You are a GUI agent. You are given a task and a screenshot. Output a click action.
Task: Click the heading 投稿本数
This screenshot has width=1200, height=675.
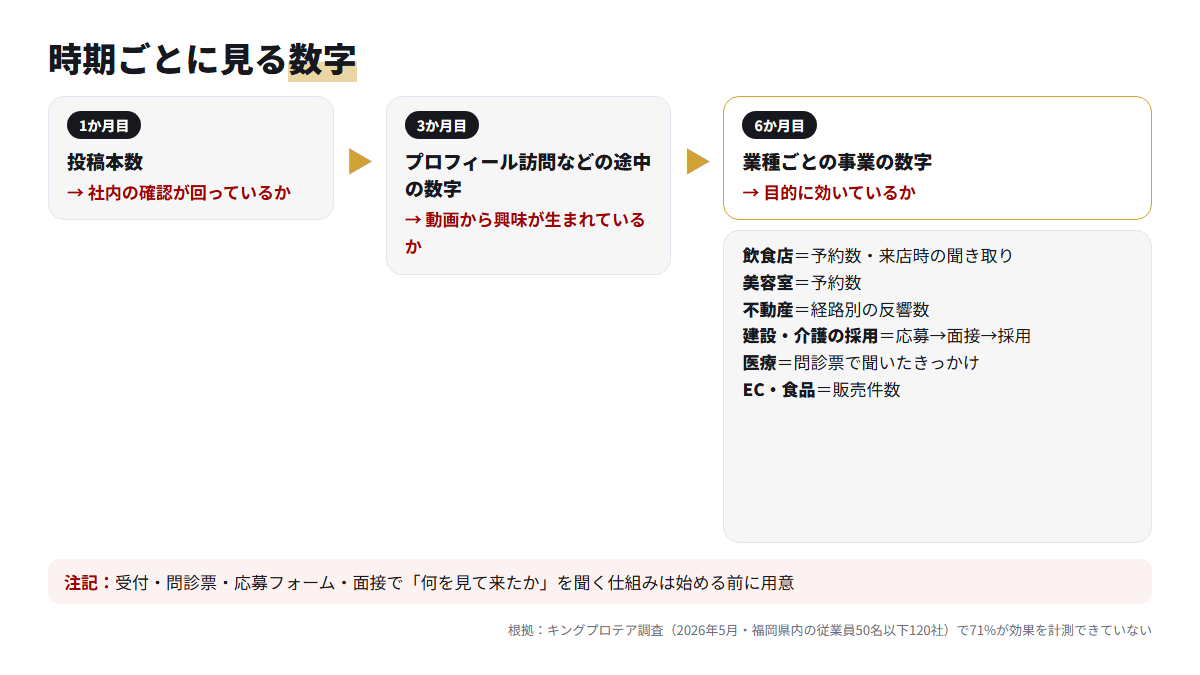click(105, 162)
